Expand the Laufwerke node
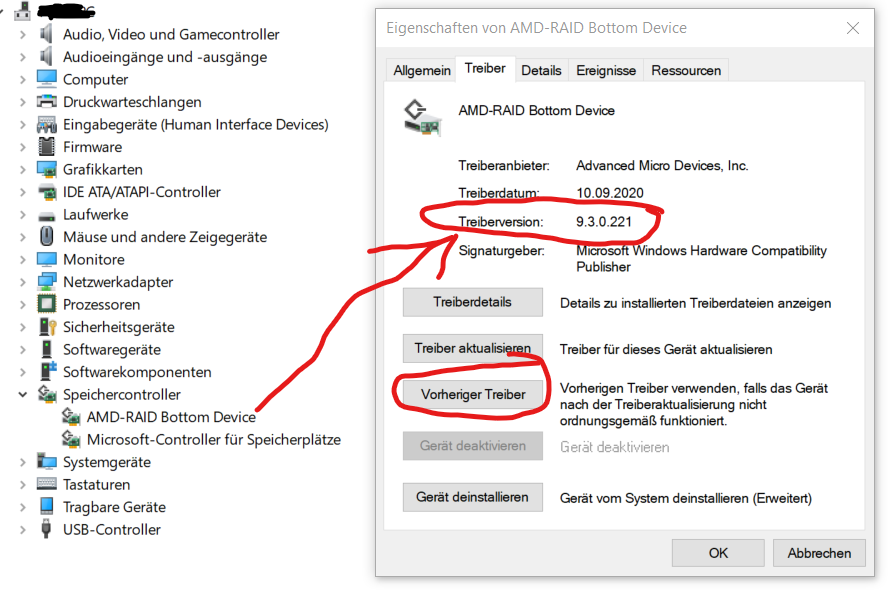Viewport: 895px width, 612px height. point(22,215)
